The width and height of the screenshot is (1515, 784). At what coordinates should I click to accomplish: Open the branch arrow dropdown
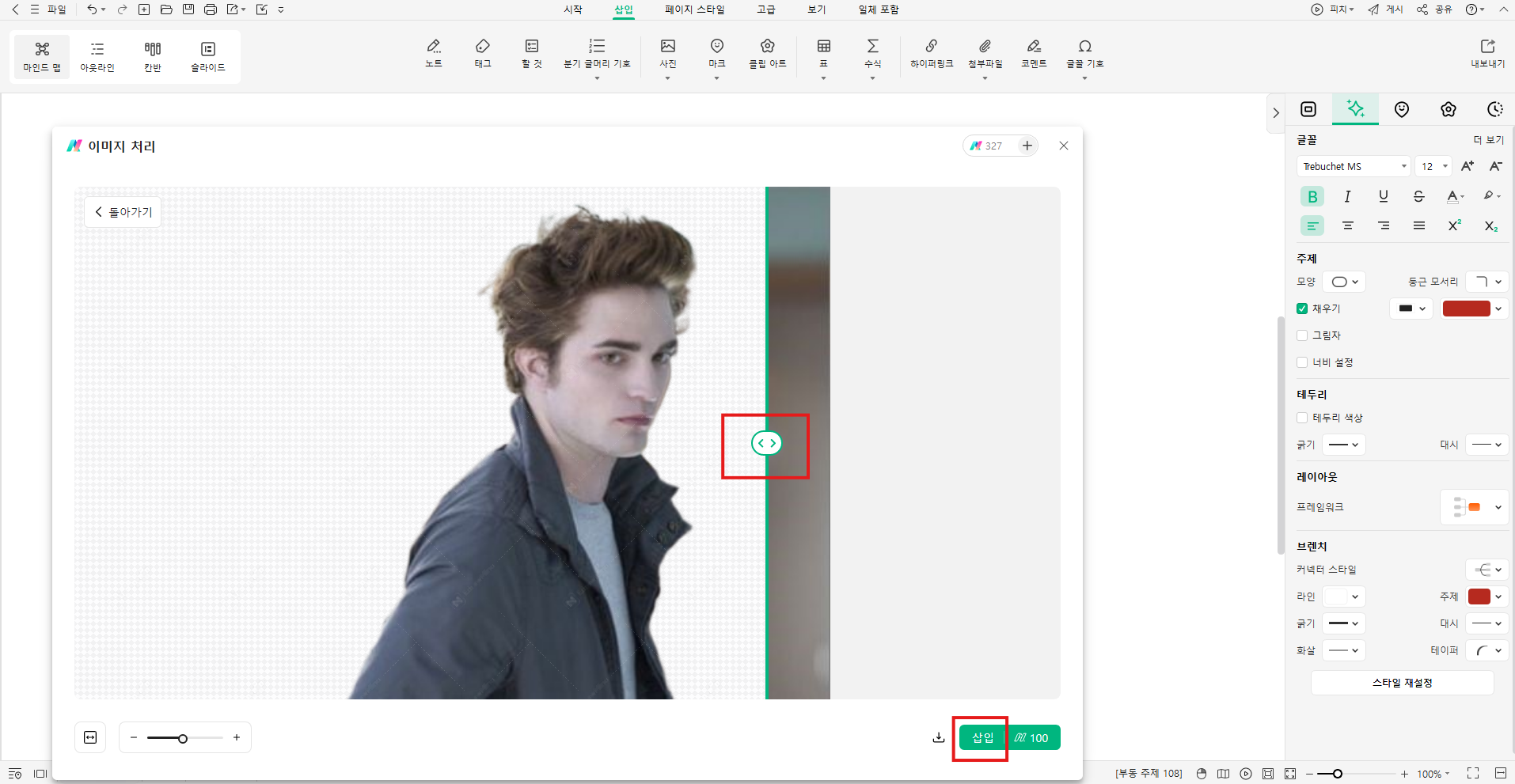tap(1344, 650)
